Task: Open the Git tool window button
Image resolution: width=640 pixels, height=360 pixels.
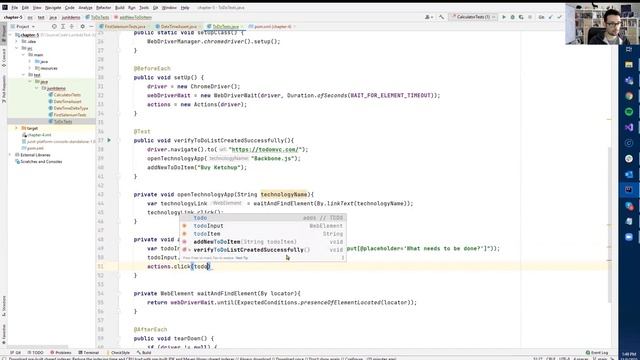Action: click(x=16, y=353)
